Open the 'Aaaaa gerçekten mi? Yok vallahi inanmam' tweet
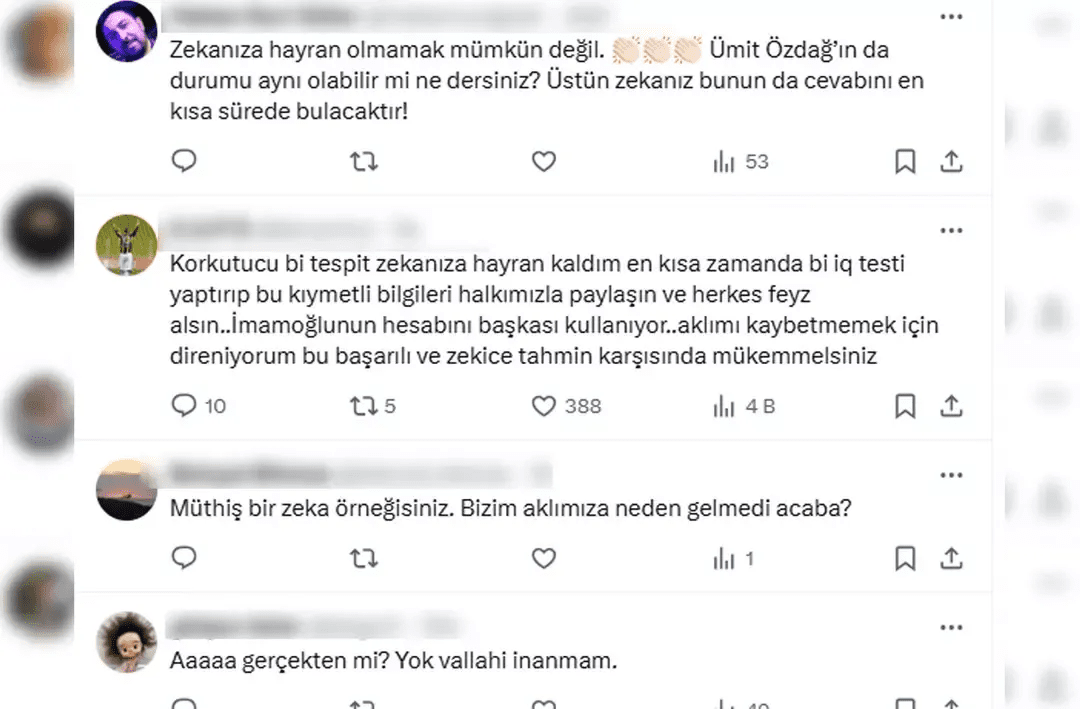 [393, 661]
